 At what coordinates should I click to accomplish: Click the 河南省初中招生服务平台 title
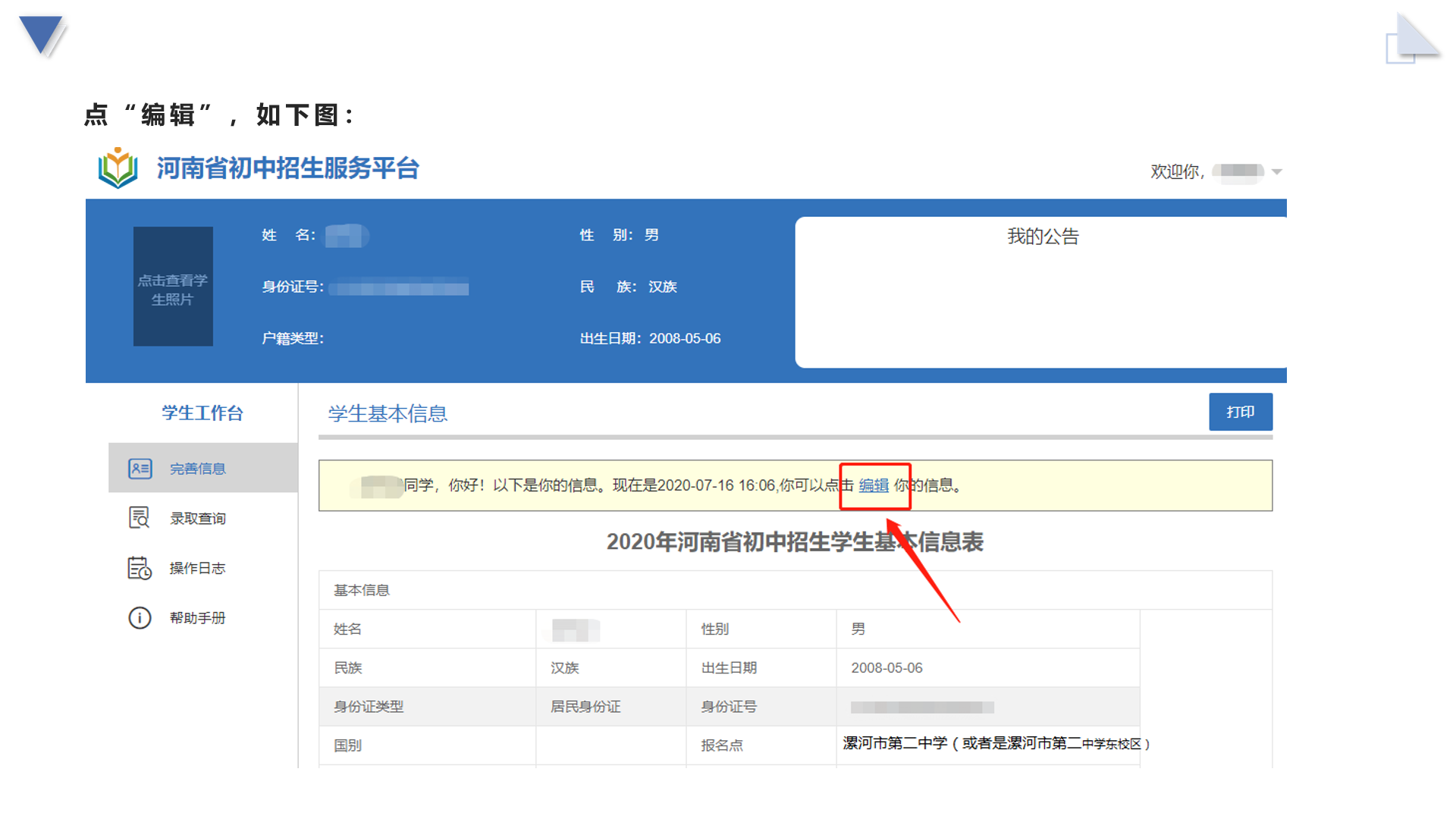(x=287, y=168)
